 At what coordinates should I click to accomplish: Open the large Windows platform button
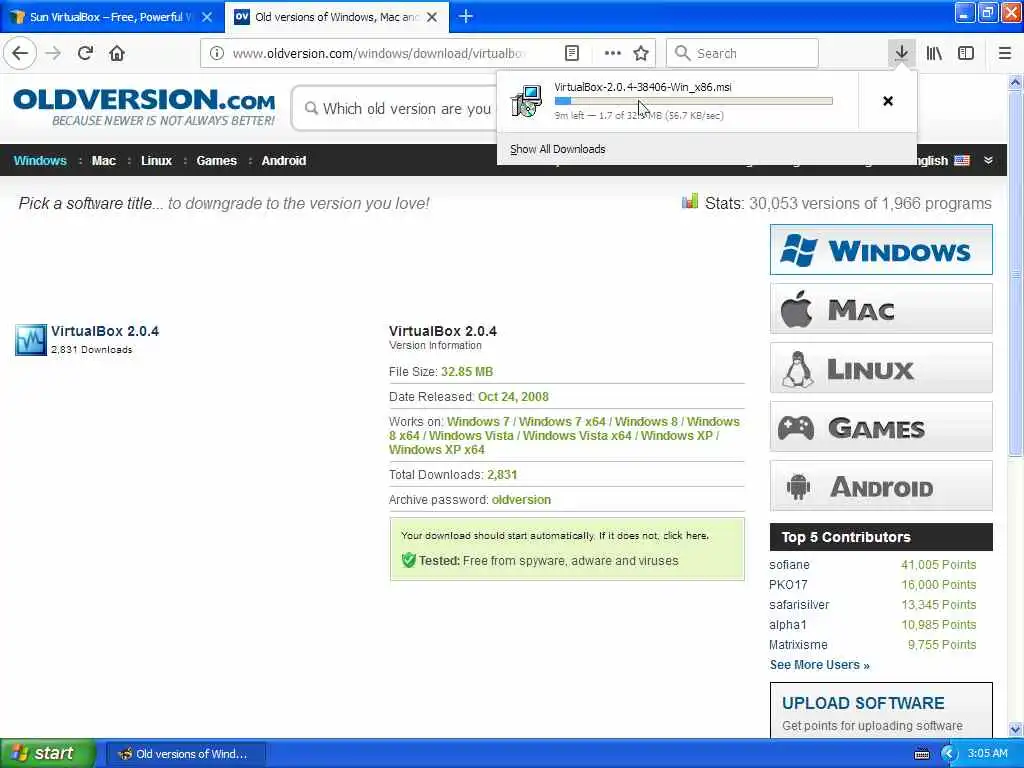[881, 249]
